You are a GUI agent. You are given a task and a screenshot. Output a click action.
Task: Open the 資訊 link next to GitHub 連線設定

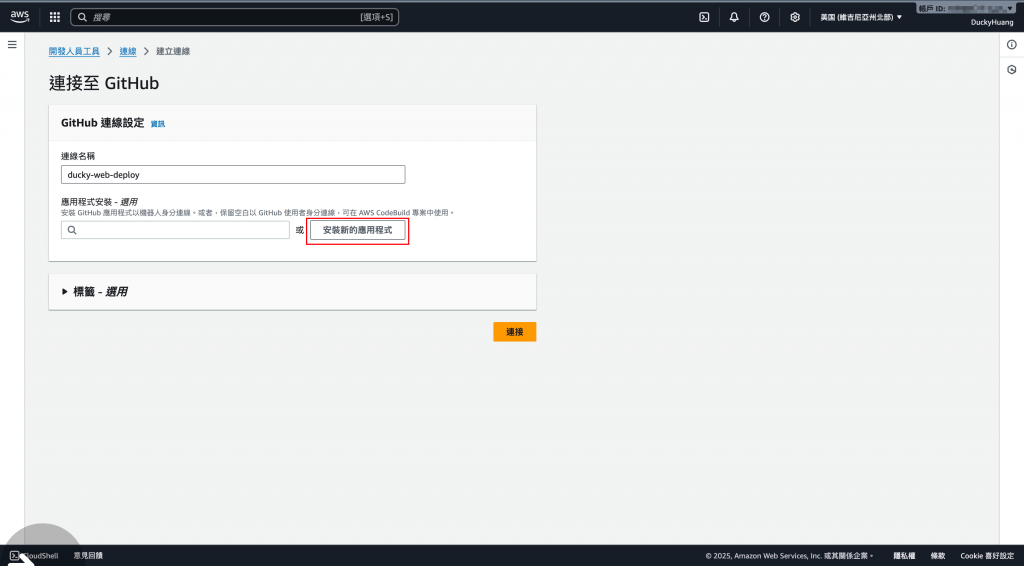point(158,124)
